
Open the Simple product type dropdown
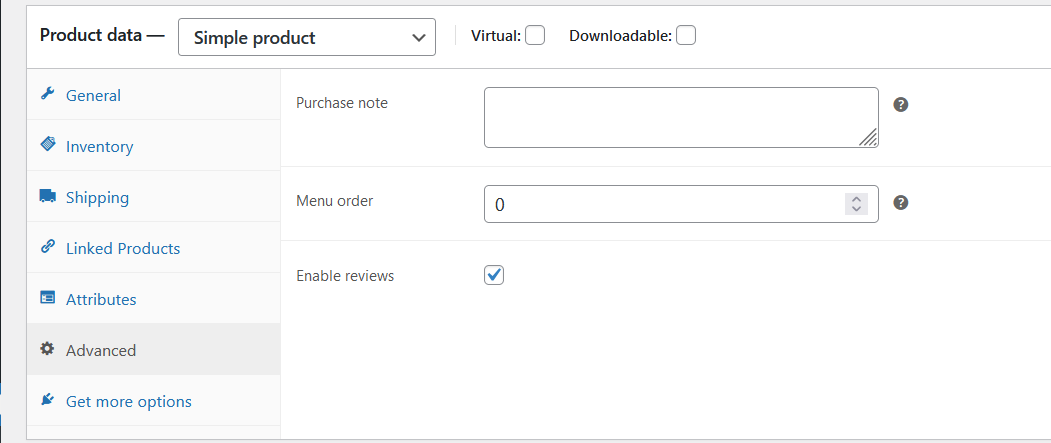307,38
